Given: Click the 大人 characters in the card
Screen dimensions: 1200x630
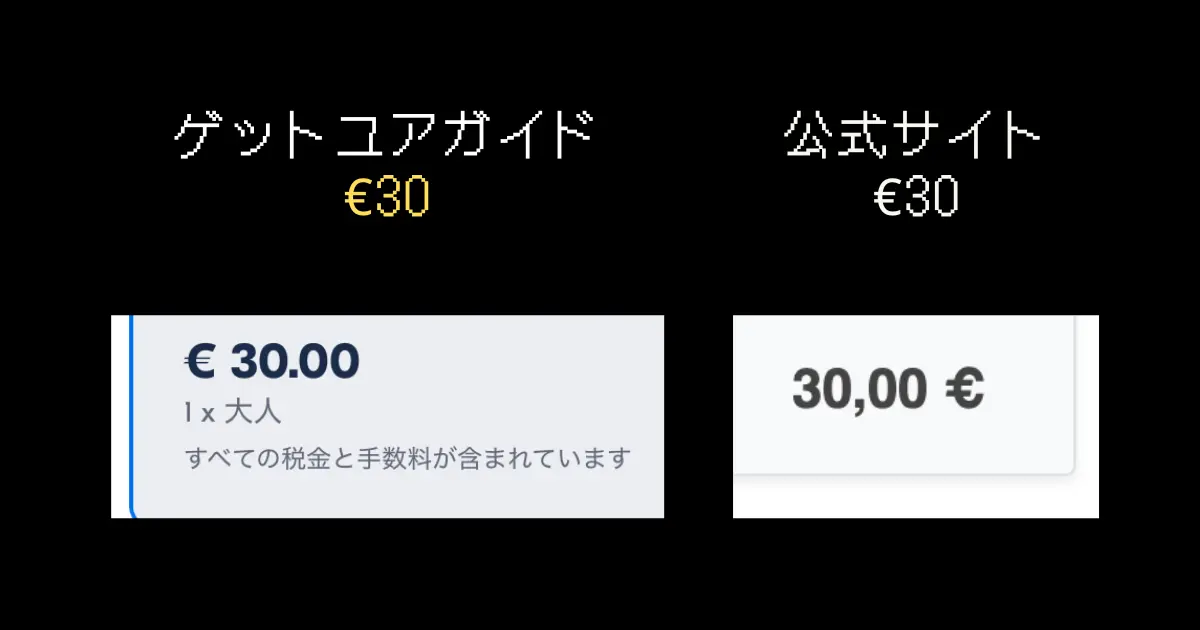Looking at the screenshot, I should [252, 411].
